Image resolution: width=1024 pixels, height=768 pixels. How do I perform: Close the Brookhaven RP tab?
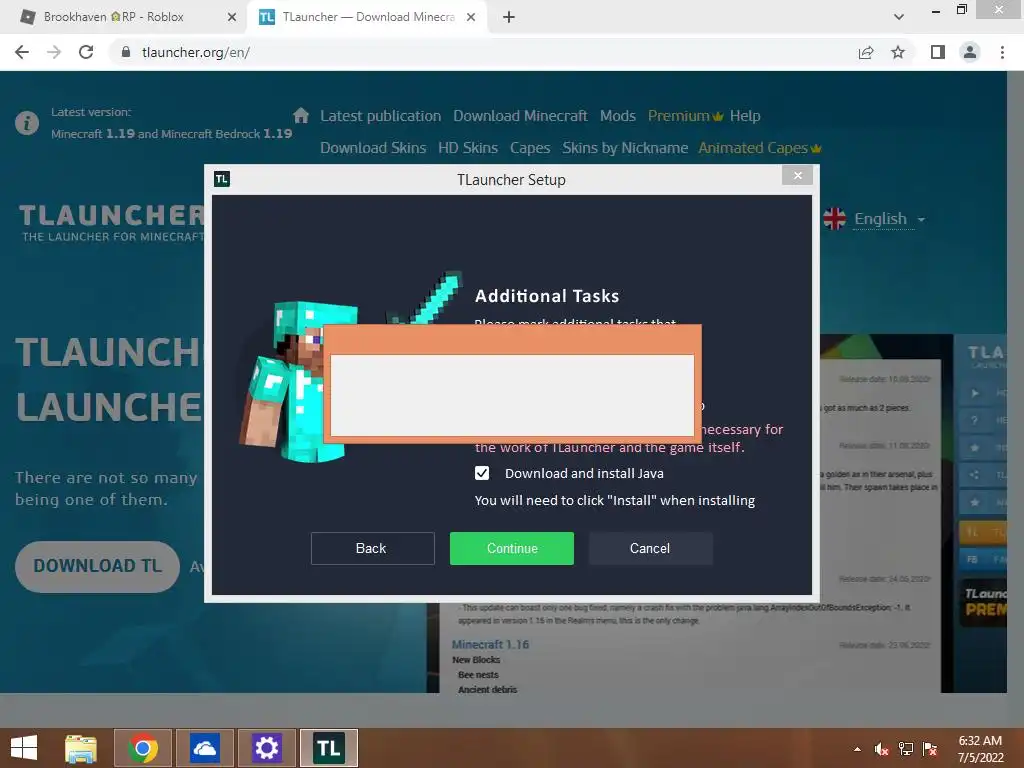[x=232, y=17]
